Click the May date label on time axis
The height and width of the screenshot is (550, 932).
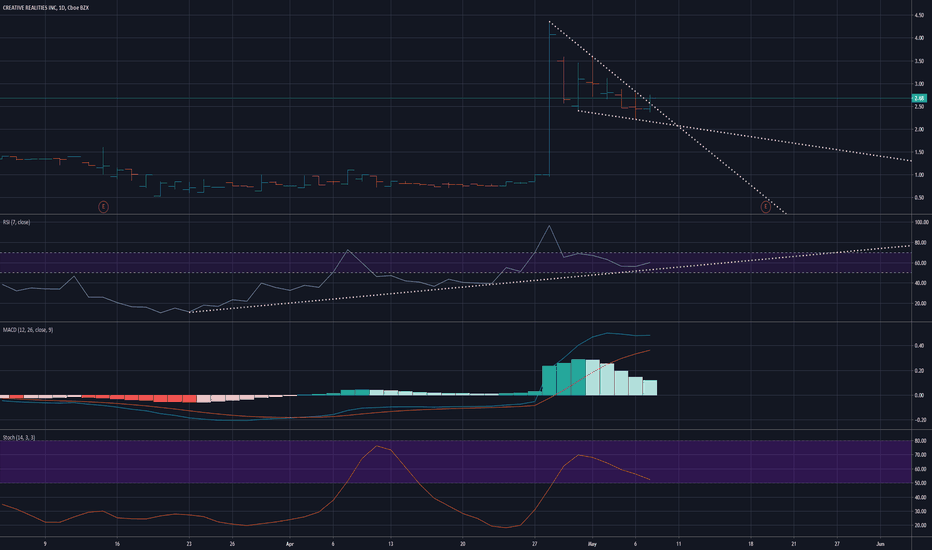(591, 543)
